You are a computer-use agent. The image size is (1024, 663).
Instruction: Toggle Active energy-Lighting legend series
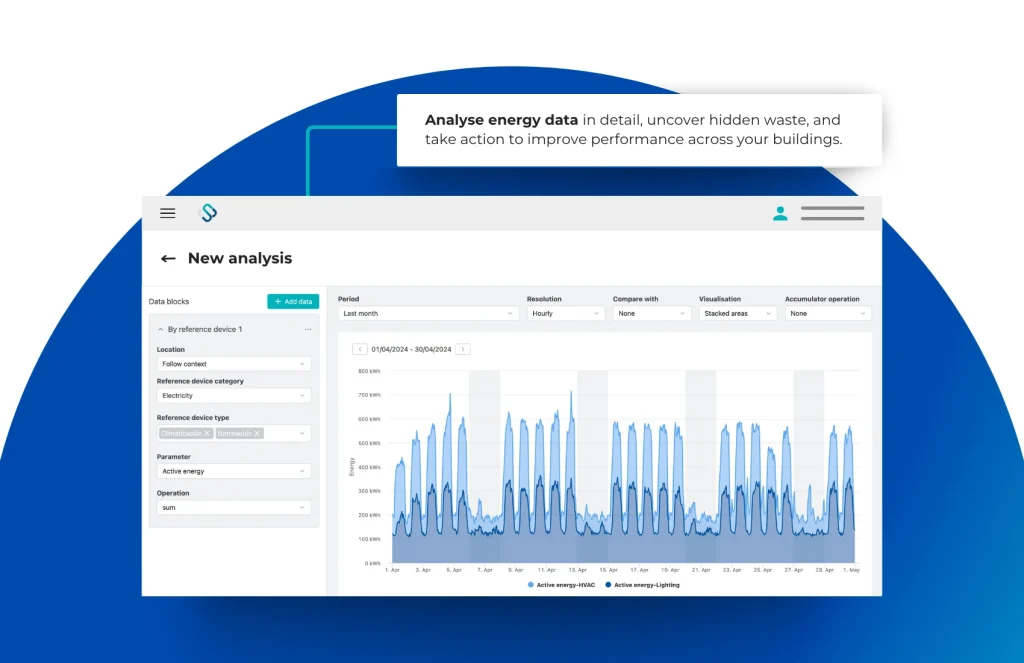(642, 585)
